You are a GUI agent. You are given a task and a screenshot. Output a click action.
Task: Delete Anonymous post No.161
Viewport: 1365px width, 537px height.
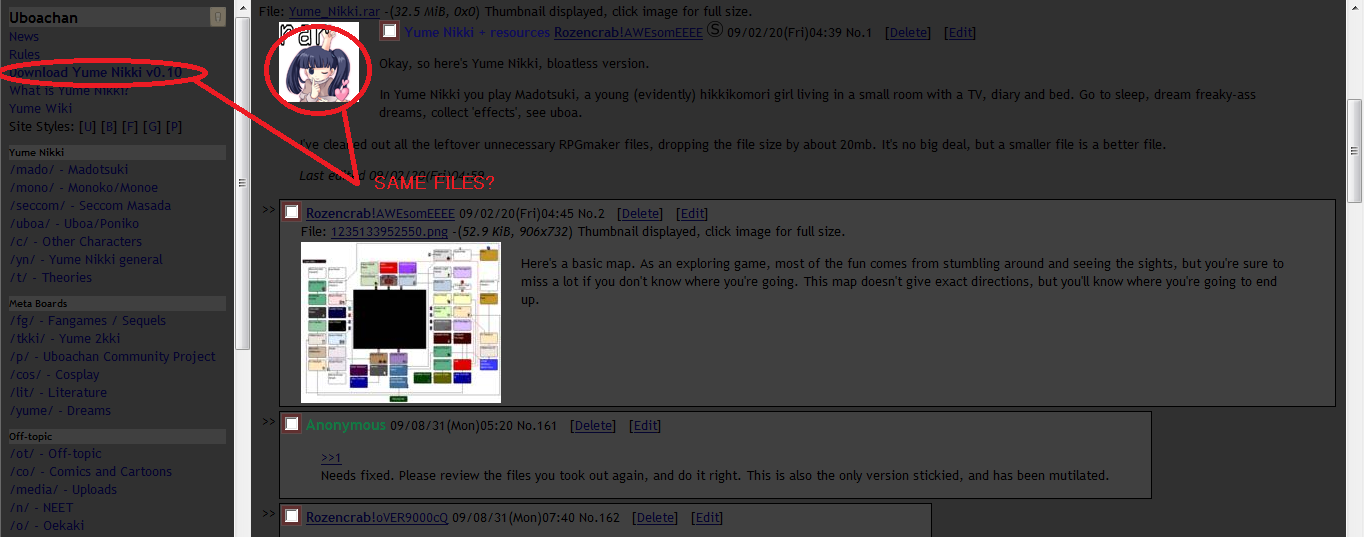[593, 426]
